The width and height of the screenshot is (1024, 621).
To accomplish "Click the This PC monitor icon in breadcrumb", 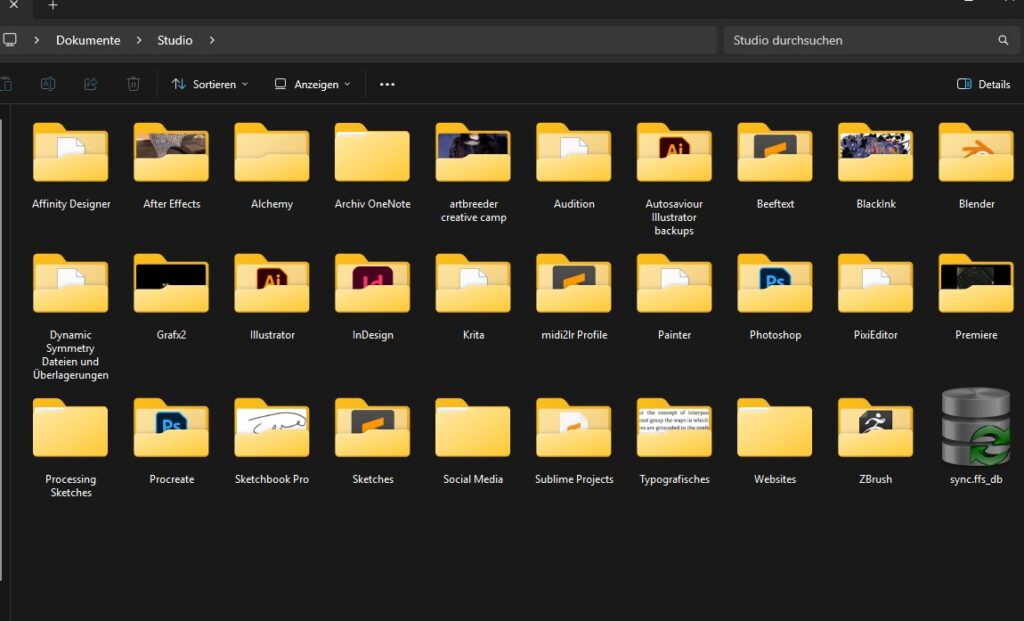I will [x=9, y=40].
